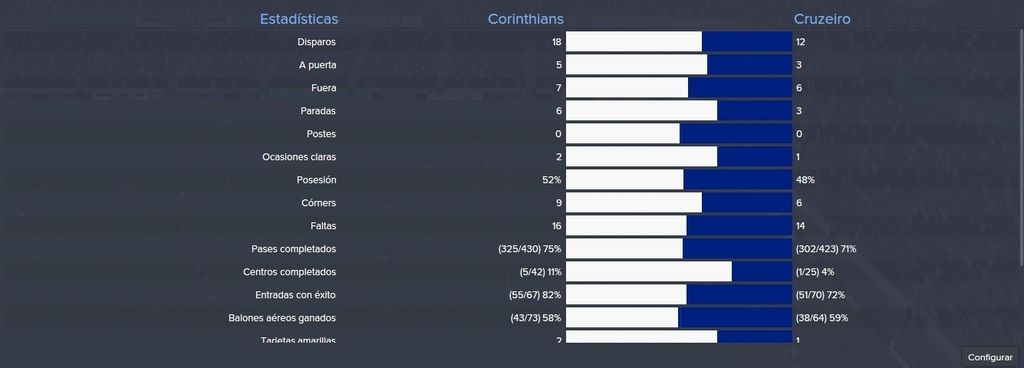
Task: Click Corinthians' (325/430) 75% pass value
Action: coord(530,249)
